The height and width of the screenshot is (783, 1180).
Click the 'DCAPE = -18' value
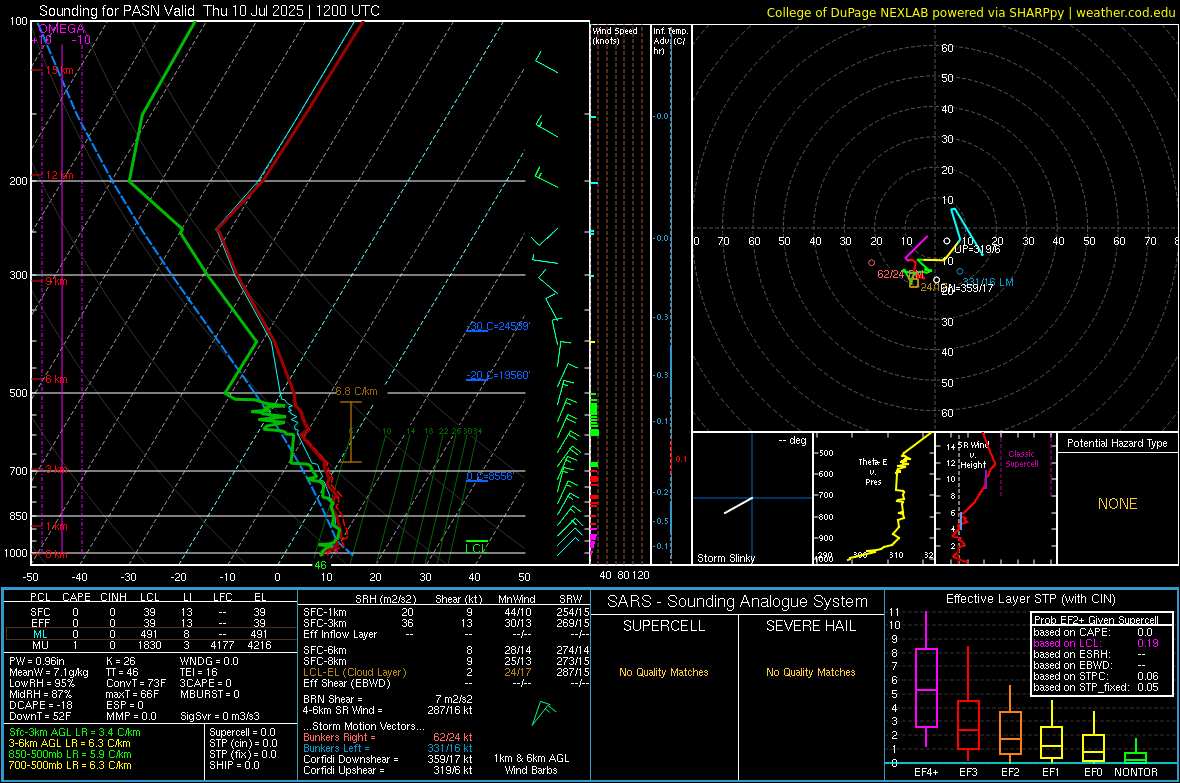pos(41,705)
